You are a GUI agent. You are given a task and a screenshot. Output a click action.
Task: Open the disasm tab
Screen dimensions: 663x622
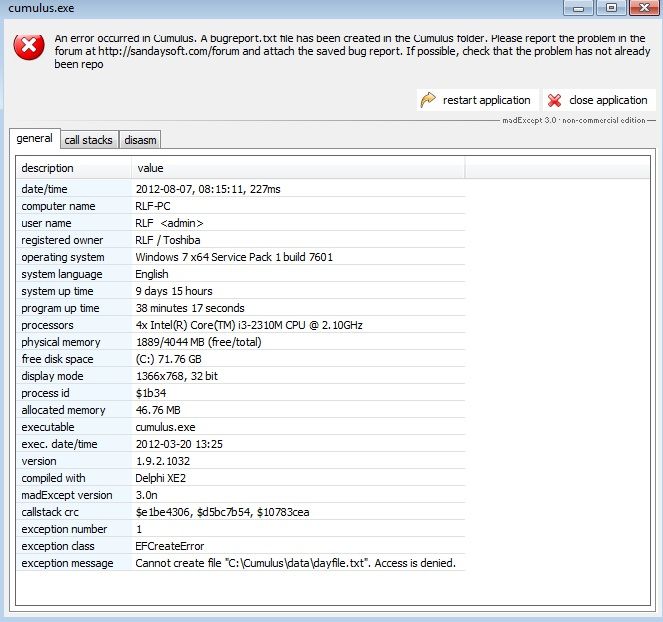(140, 140)
